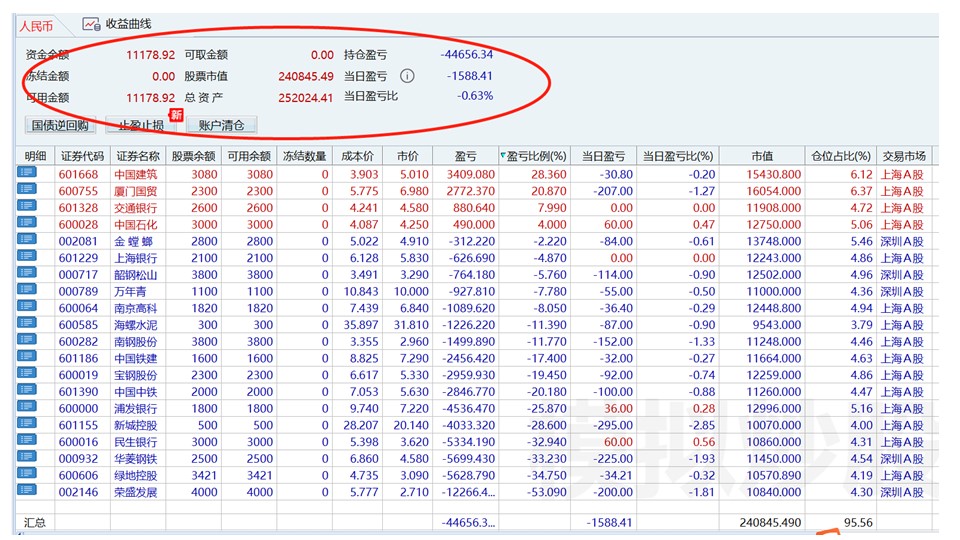
Task: Open details icon for 新城控股 row
Action: (x=27, y=423)
